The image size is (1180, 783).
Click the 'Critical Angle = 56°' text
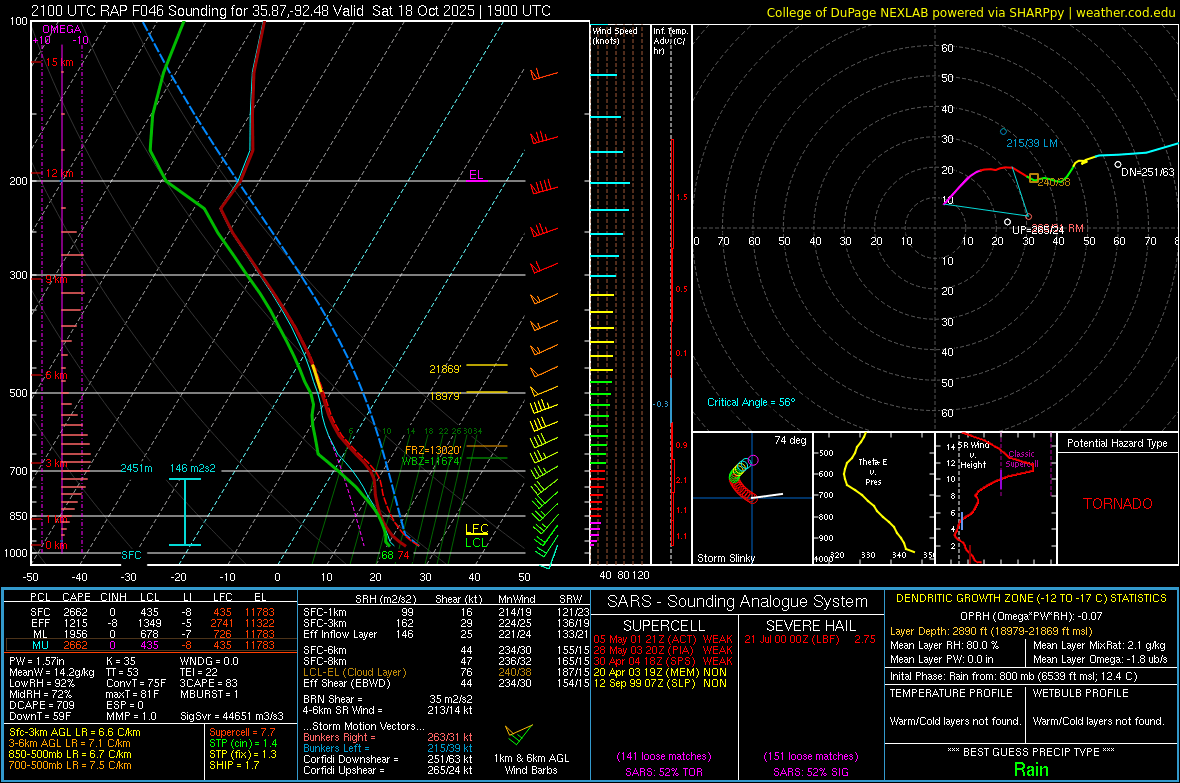(x=751, y=402)
